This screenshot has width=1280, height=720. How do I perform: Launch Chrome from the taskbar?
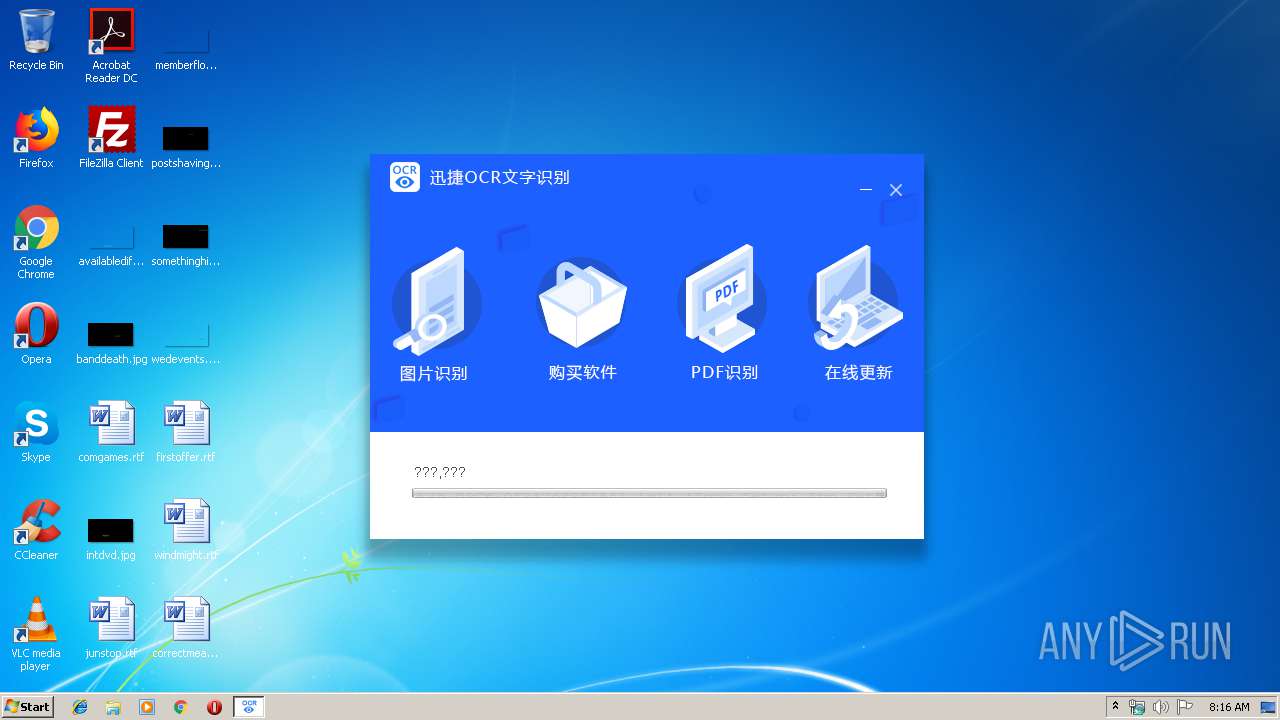point(181,706)
